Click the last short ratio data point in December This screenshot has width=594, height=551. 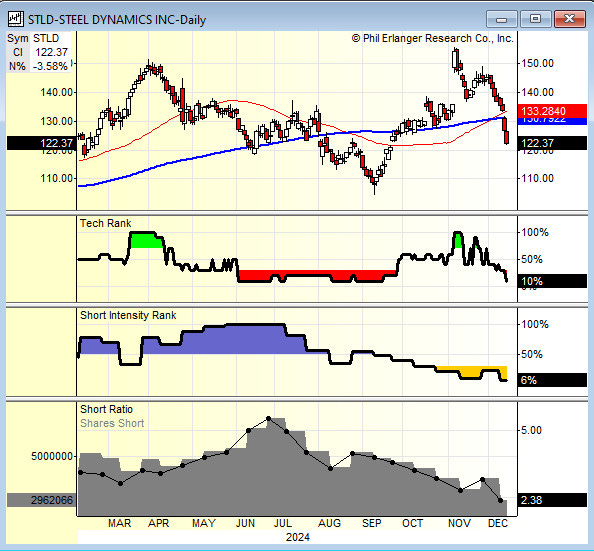point(500,501)
